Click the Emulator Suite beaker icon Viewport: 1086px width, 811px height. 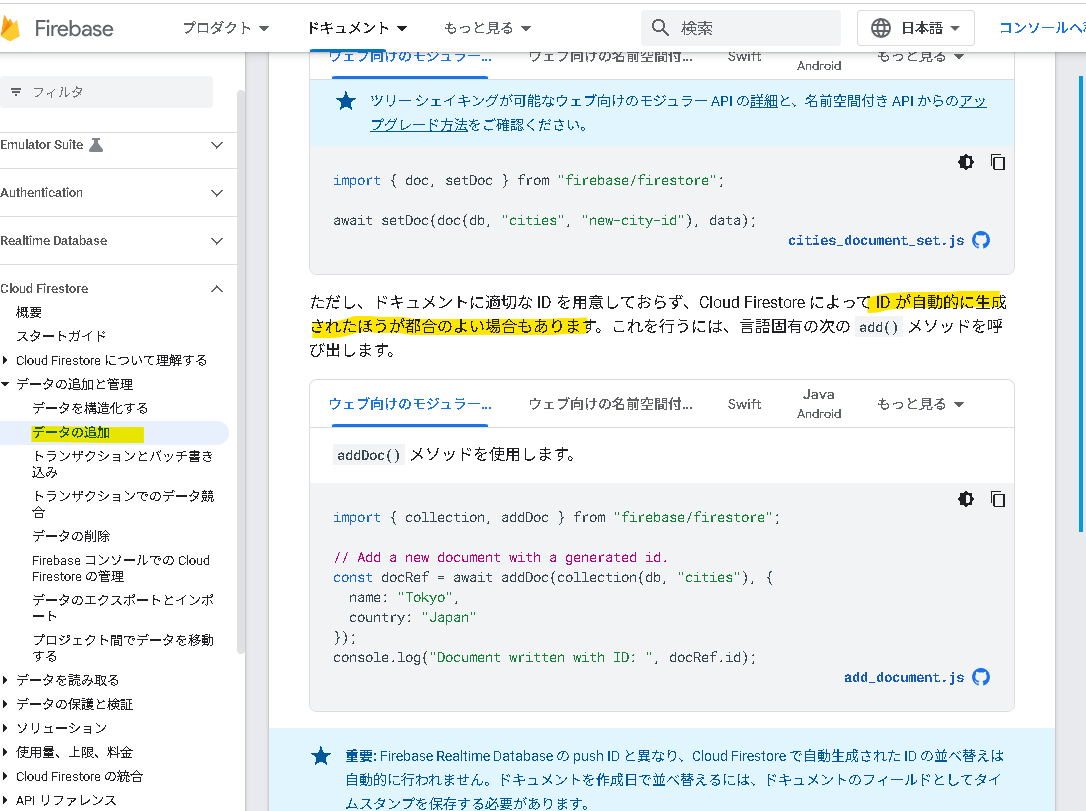96,145
